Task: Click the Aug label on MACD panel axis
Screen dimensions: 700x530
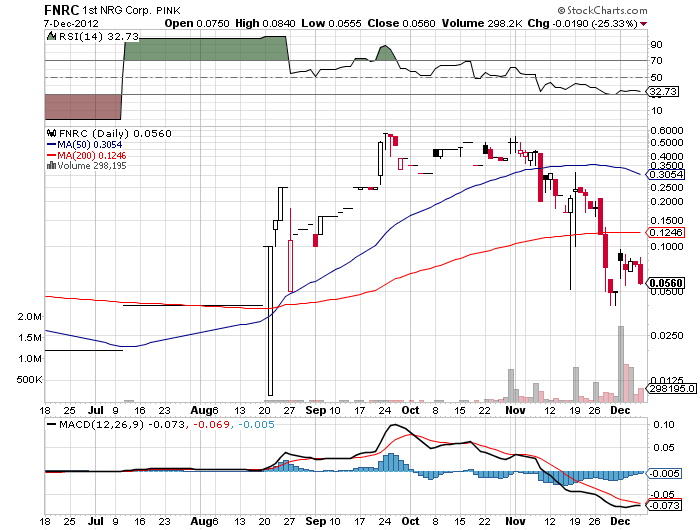Action: coord(201,521)
